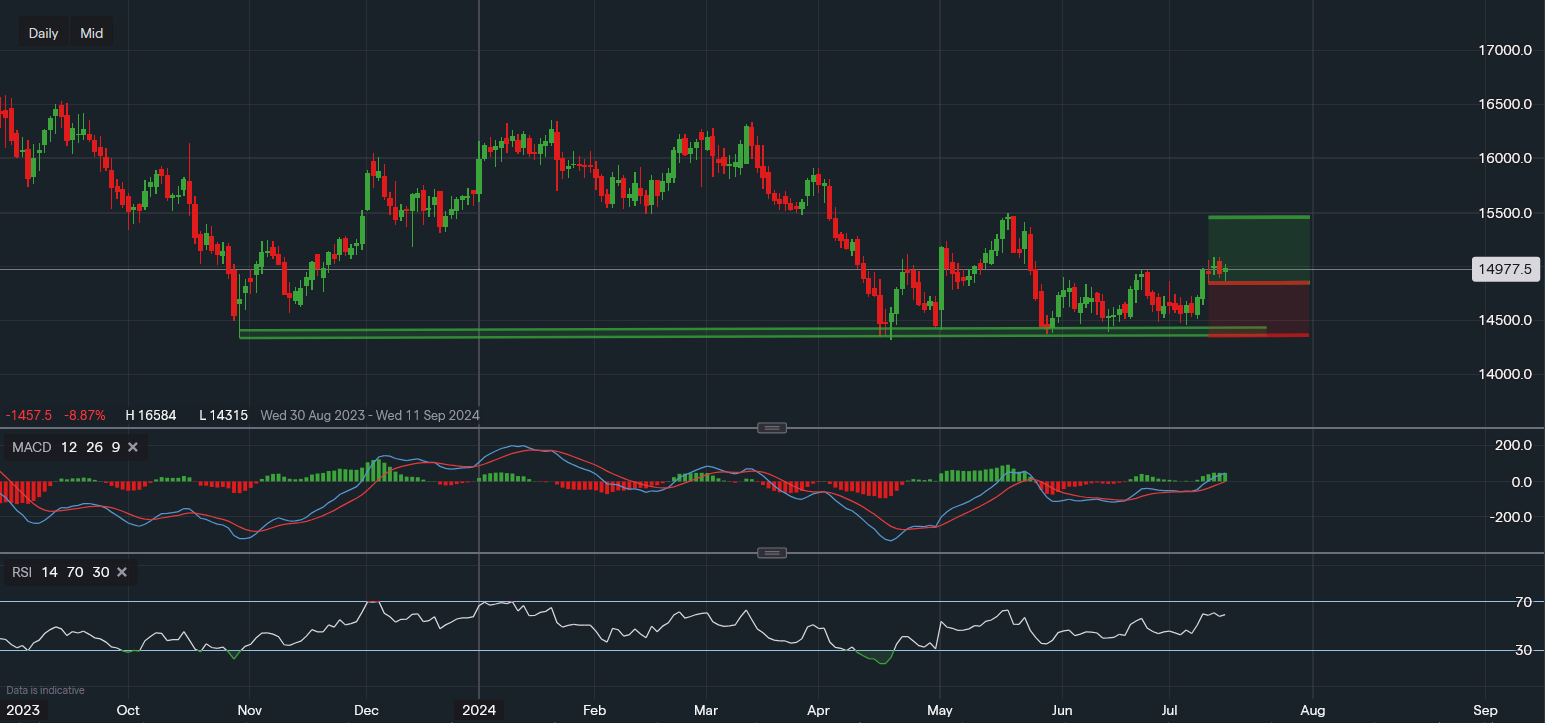Open the Daily timeframe selector
The image size is (1545, 723).
(43, 33)
